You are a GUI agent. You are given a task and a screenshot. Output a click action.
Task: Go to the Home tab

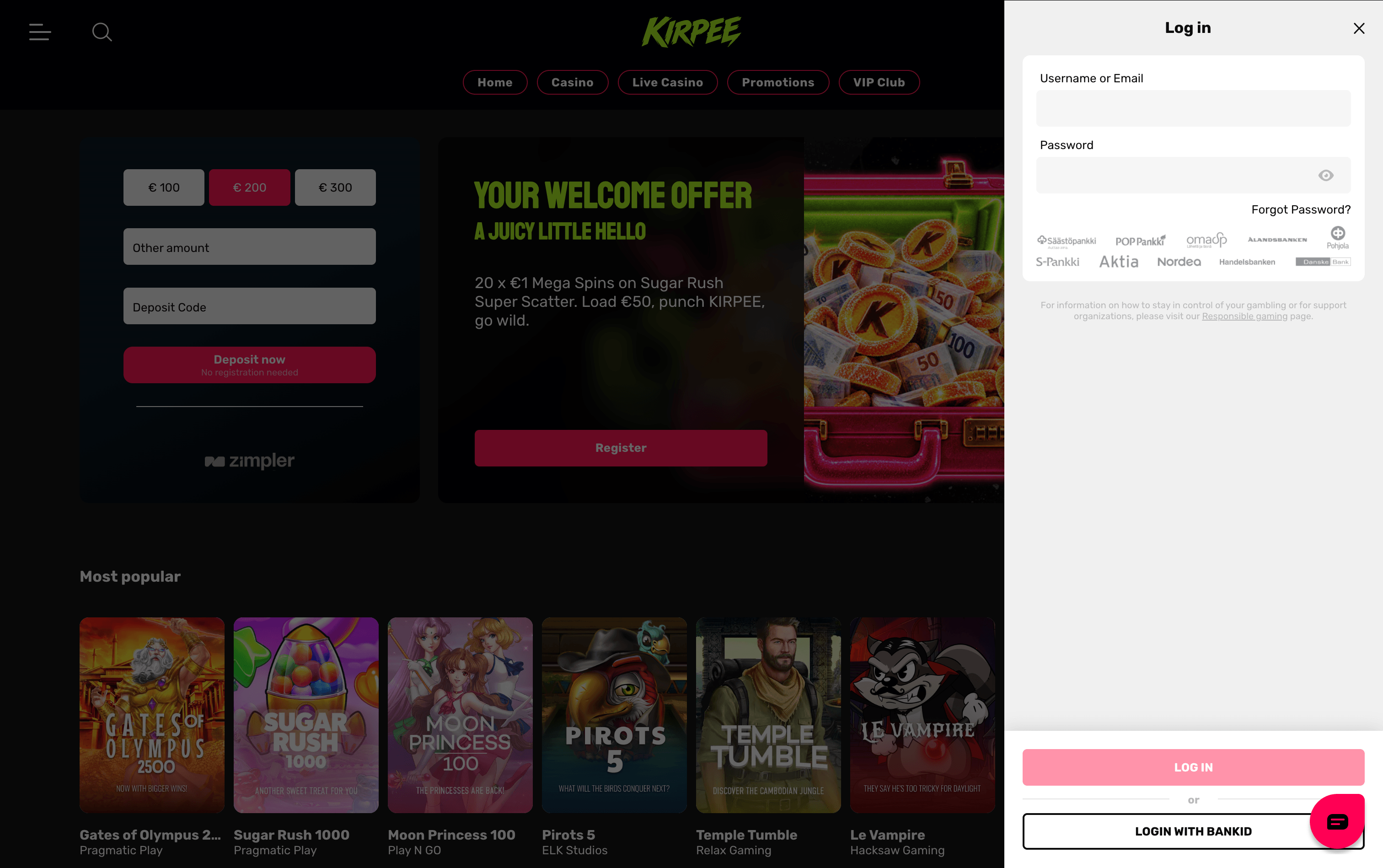coord(495,82)
